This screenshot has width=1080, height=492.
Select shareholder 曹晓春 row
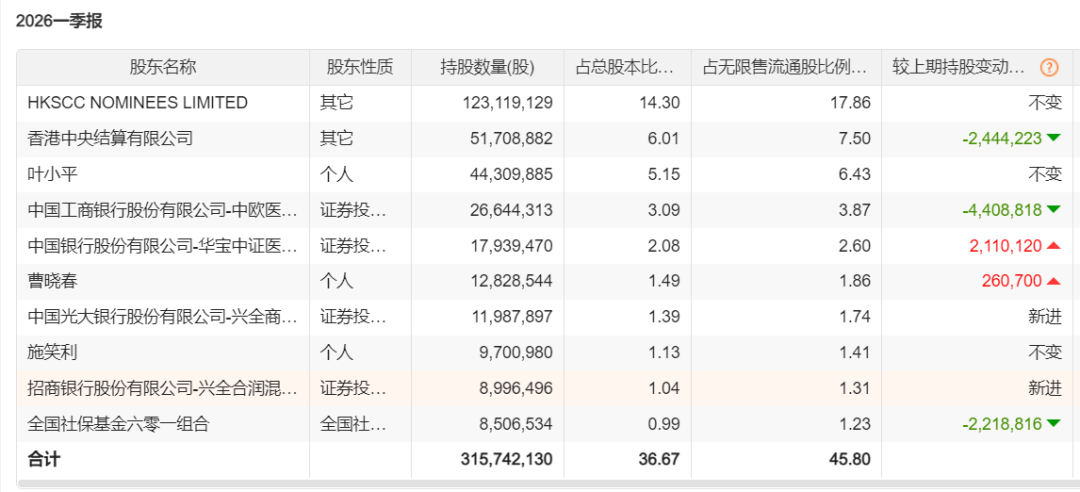(546, 281)
